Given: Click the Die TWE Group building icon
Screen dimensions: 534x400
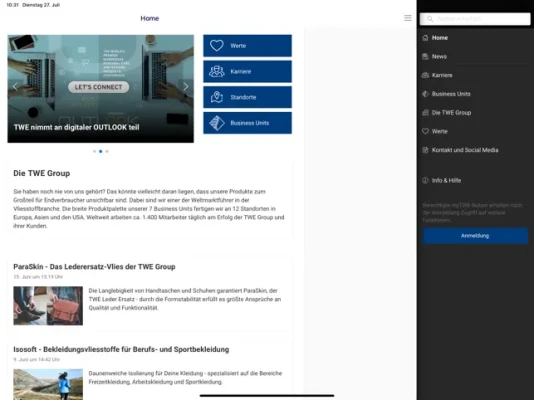Looking at the screenshot, I should (x=425, y=113).
